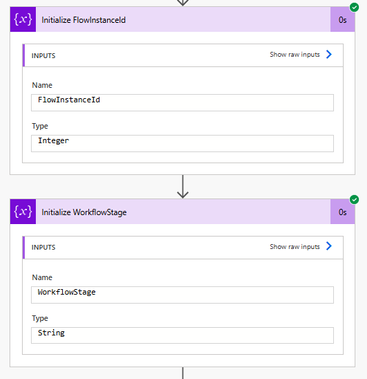
Task: Click the INPUTS heading in FlowInstanceId card
Action: point(43,56)
